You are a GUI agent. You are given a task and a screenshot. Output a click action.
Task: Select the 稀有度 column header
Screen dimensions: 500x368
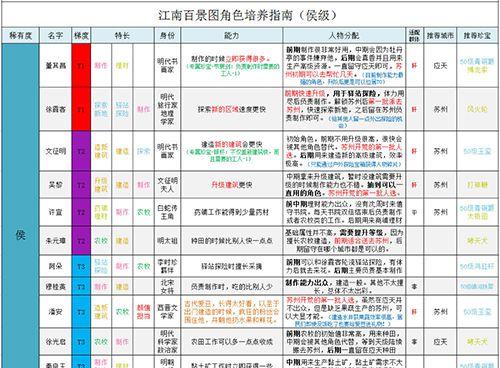pyautogui.click(x=21, y=36)
